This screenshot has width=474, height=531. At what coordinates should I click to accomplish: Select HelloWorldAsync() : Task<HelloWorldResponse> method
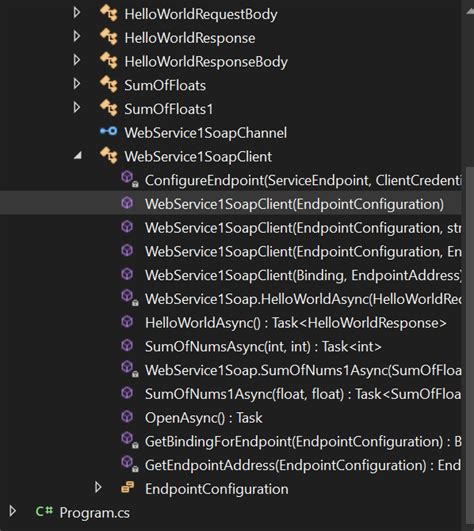(x=296, y=323)
